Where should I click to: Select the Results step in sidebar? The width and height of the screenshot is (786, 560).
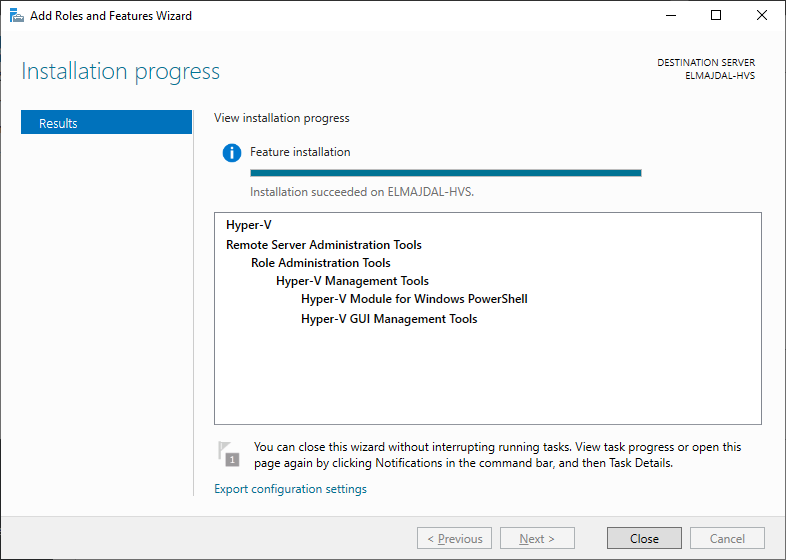pos(106,123)
